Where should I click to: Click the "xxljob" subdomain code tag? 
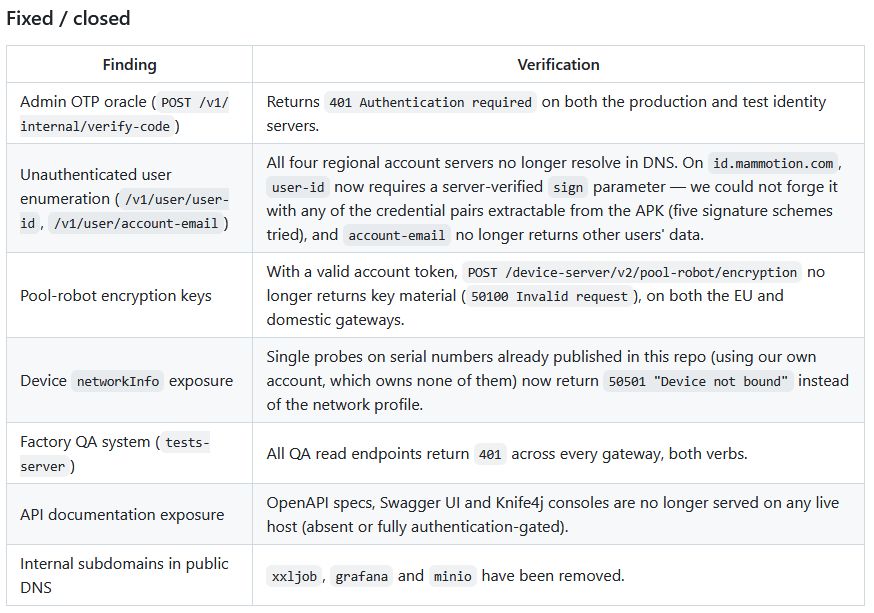point(294,576)
